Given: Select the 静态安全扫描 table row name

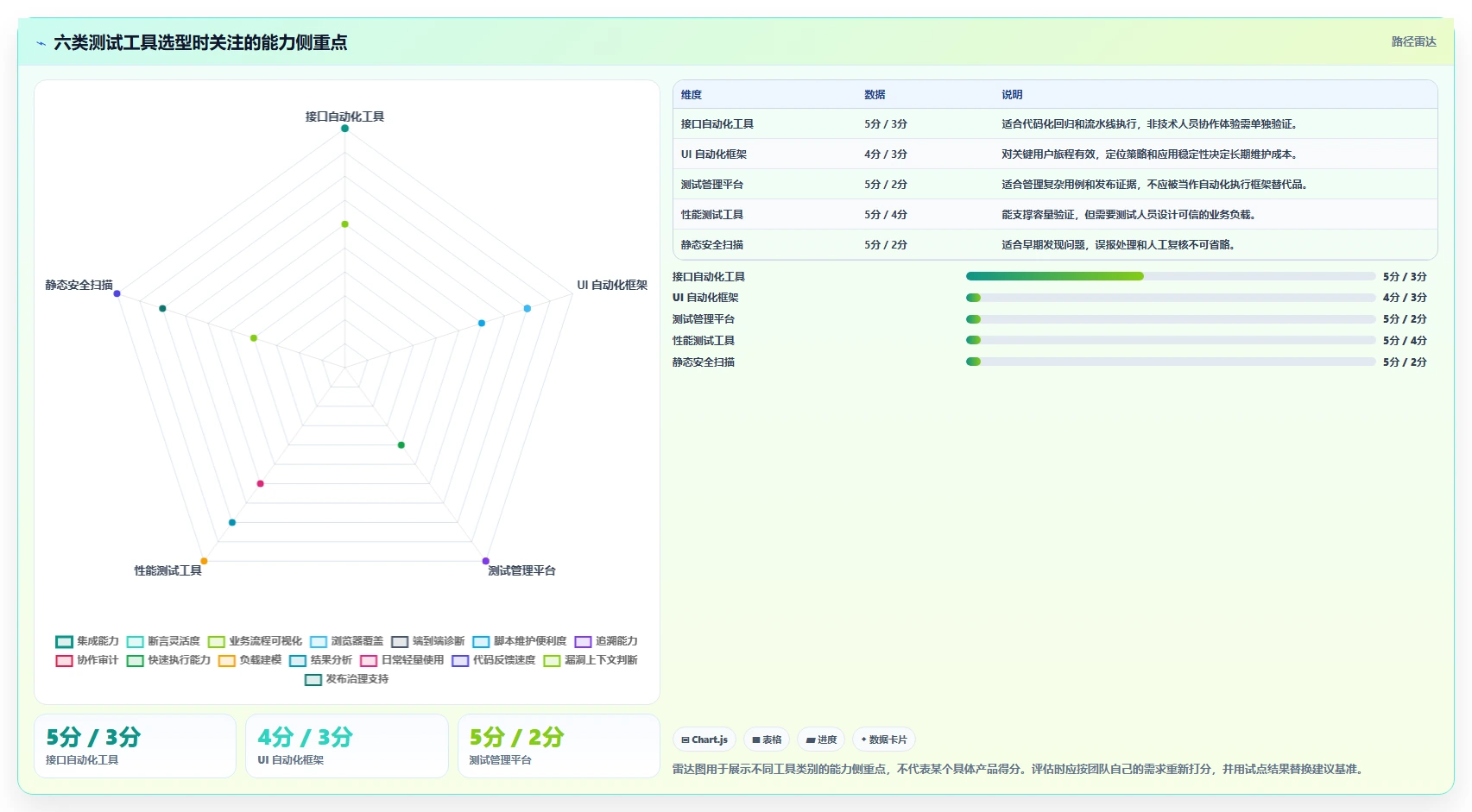Looking at the screenshot, I should (x=711, y=245).
